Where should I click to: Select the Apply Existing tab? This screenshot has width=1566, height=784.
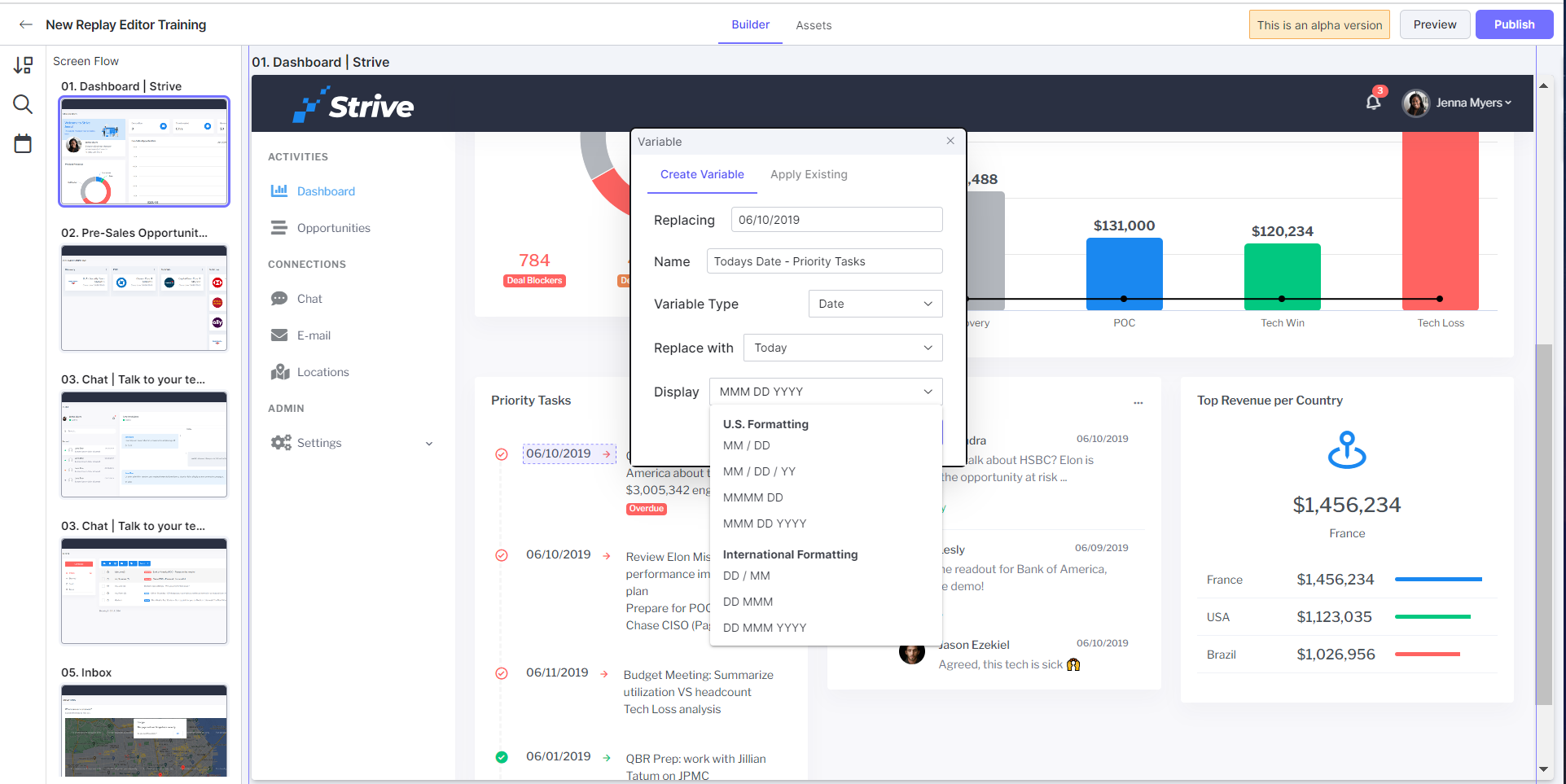(809, 174)
